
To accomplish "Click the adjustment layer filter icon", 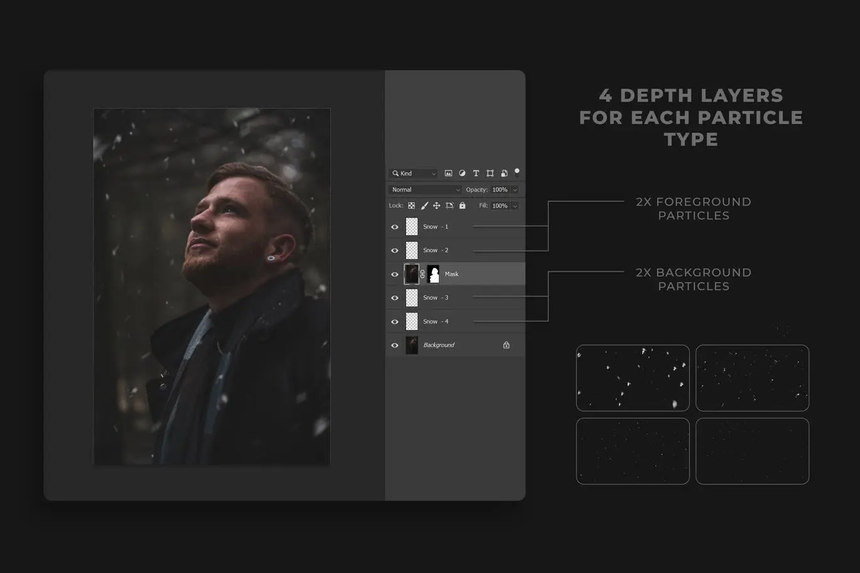I will 462,173.
